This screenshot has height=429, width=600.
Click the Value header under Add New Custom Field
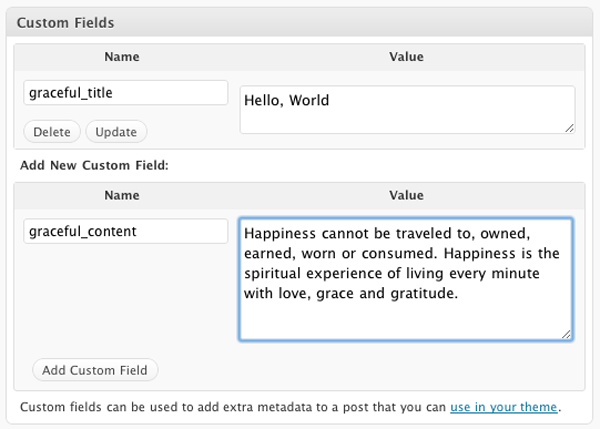406,195
